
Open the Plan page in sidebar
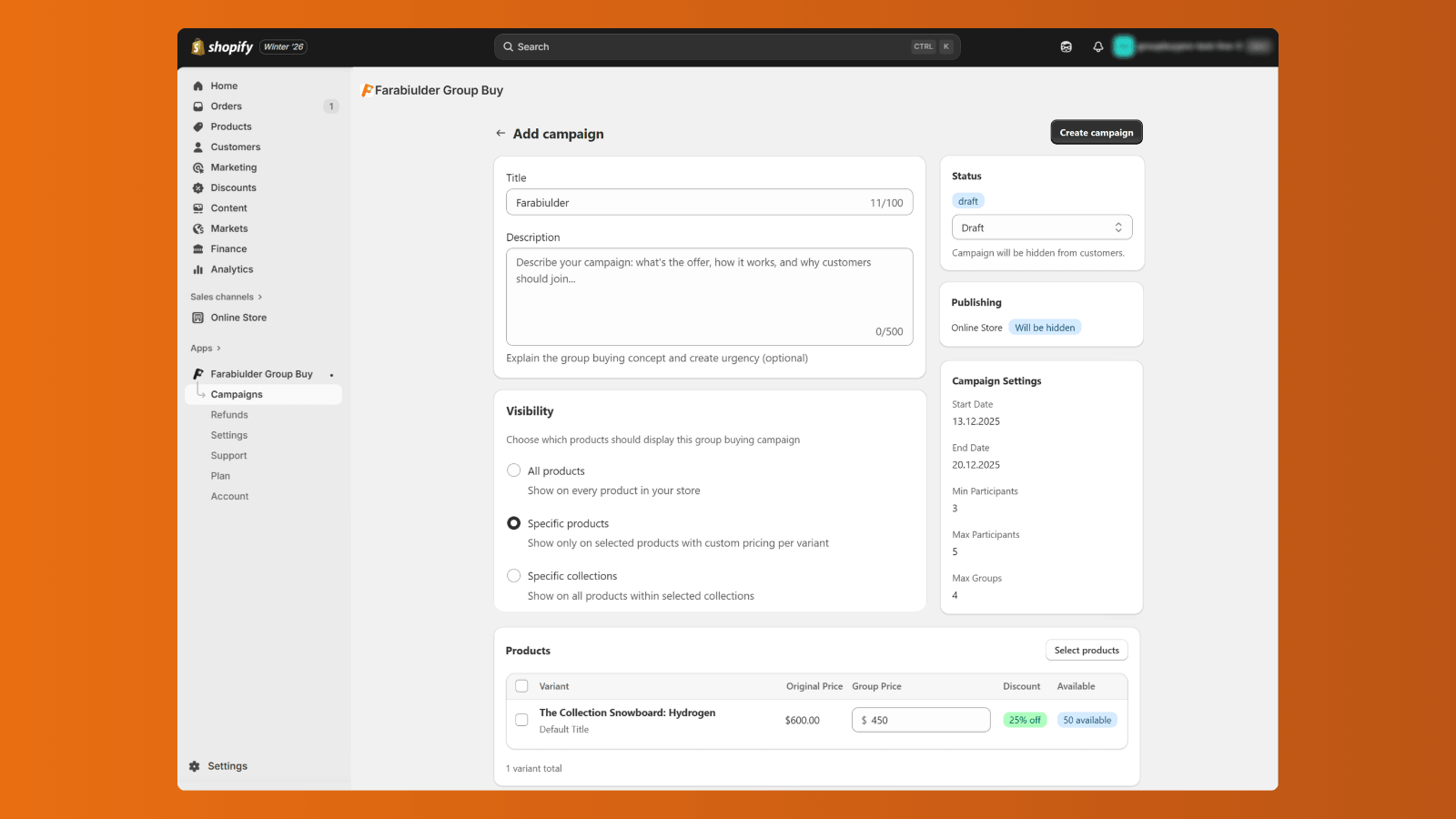coord(220,476)
